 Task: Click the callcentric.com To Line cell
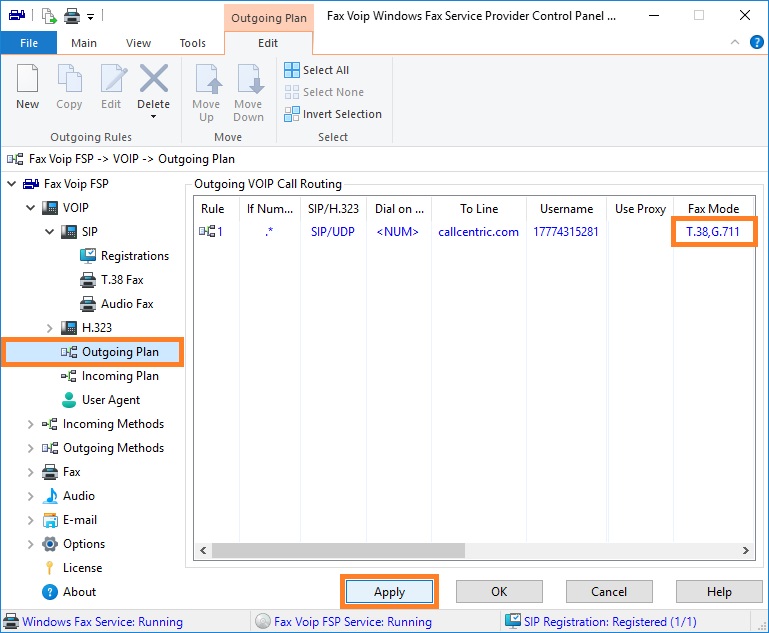tap(478, 232)
